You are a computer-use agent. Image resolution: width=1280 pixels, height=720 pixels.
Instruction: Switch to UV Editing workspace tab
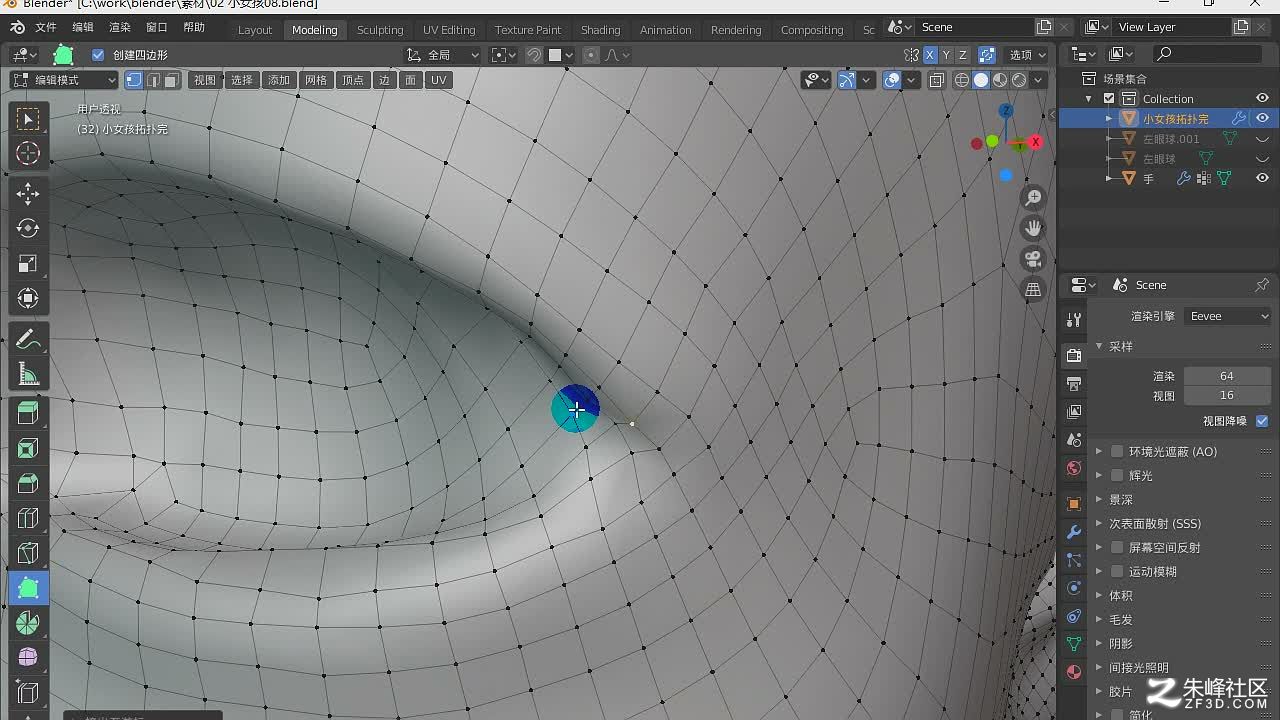click(x=449, y=30)
